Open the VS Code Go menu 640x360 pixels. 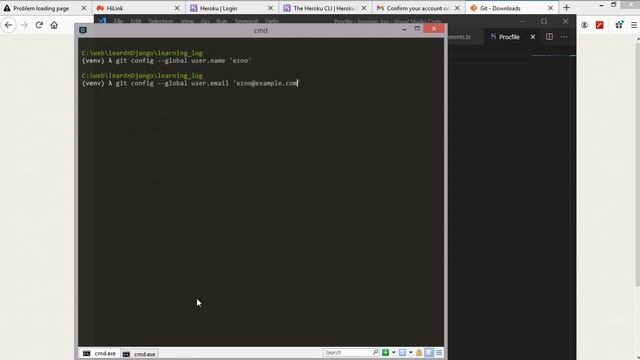pyautogui.click(x=205, y=21)
